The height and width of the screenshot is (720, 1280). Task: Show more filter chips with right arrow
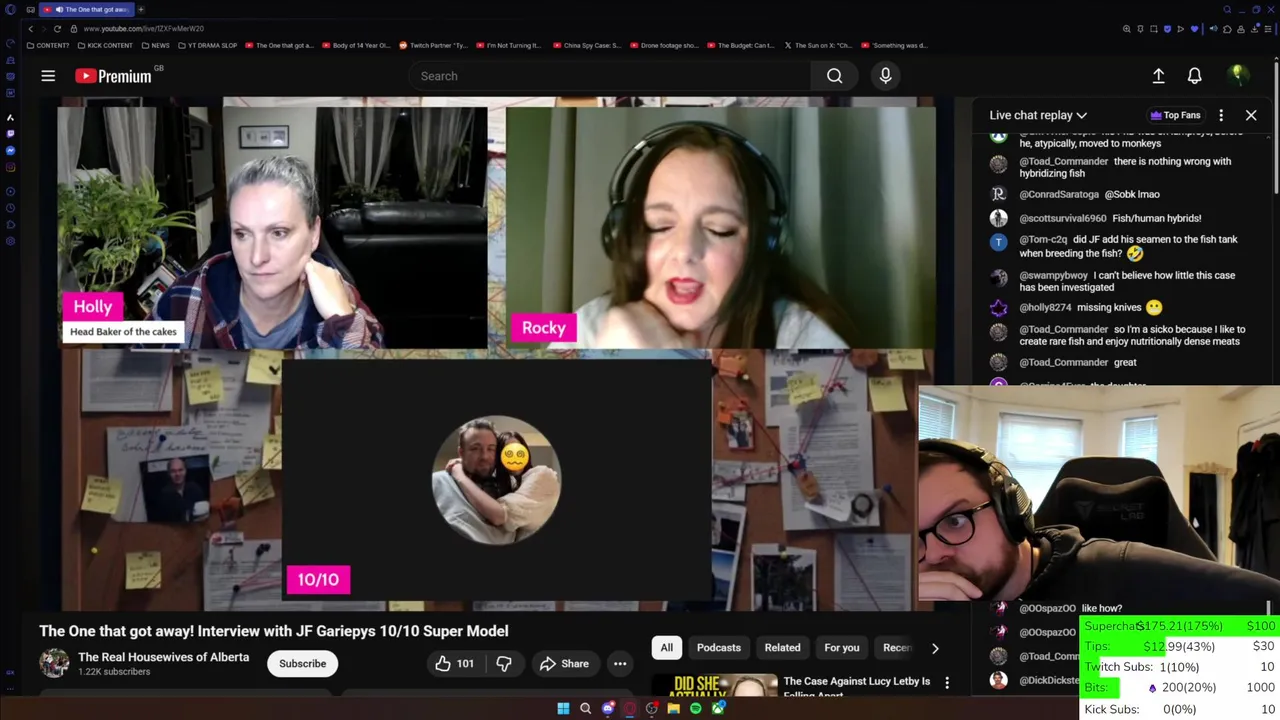pos(935,648)
